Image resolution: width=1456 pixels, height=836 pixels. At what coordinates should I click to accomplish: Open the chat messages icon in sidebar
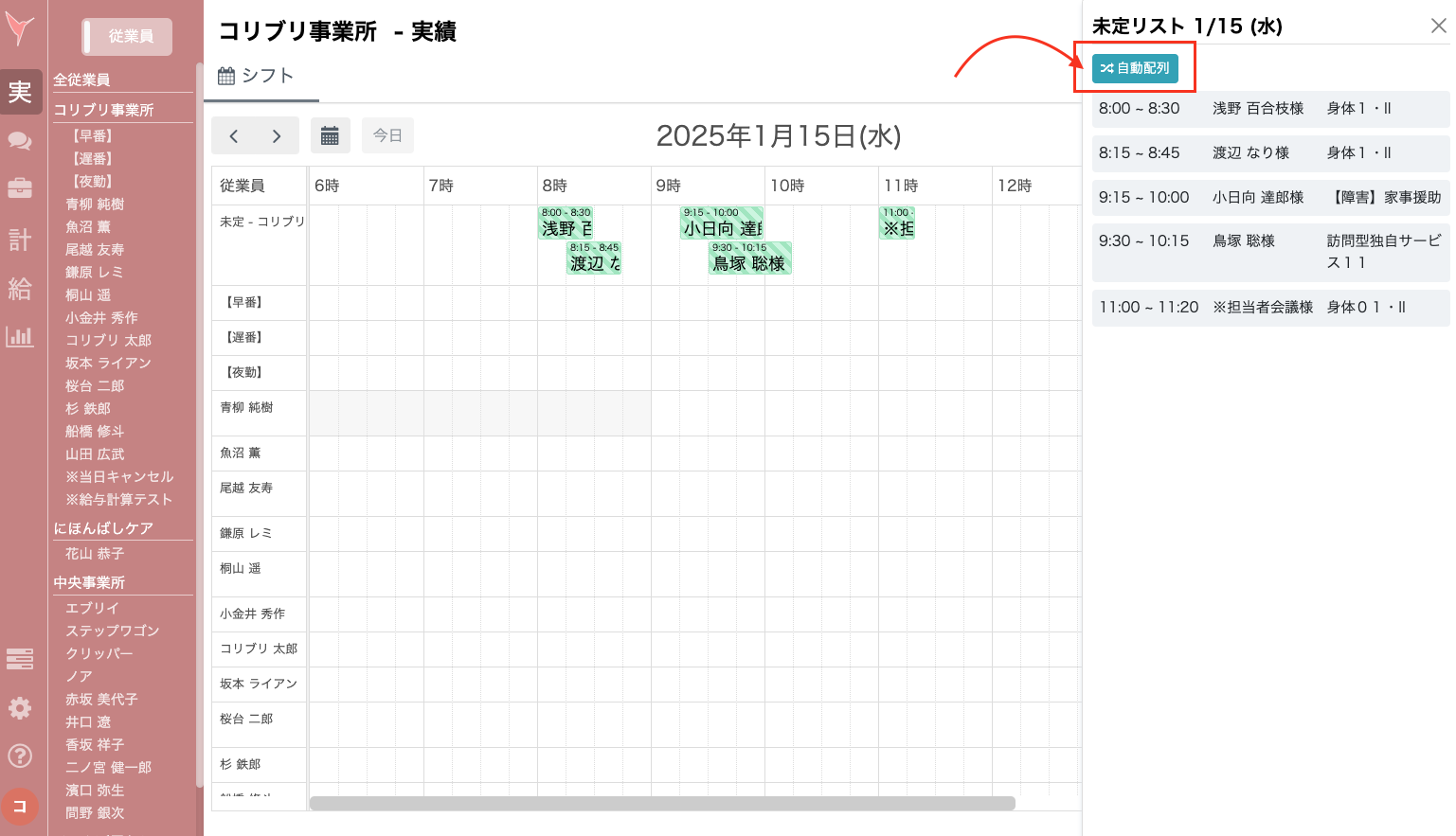pyautogui.click(x=20, y=138)
